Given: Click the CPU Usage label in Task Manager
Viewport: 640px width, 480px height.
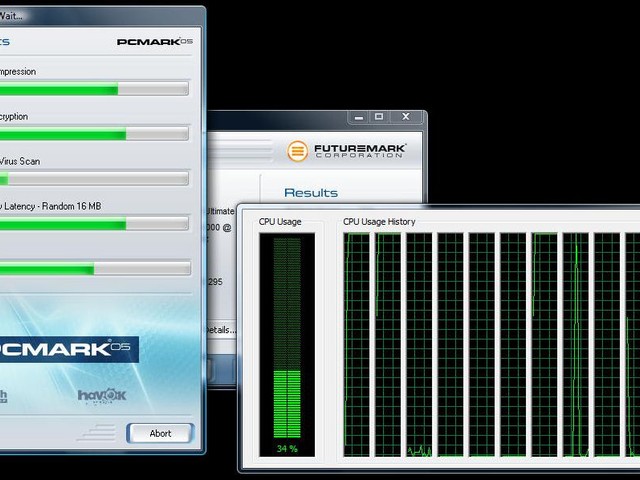Looking at the screenshot, I should pos(280,222).
